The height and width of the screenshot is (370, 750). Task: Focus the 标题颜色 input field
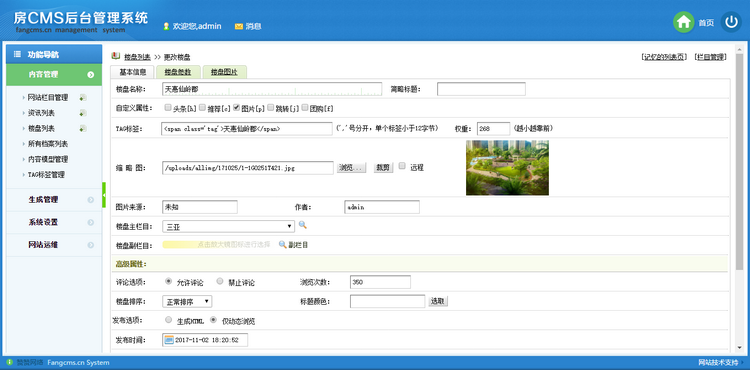pos(387,302)
